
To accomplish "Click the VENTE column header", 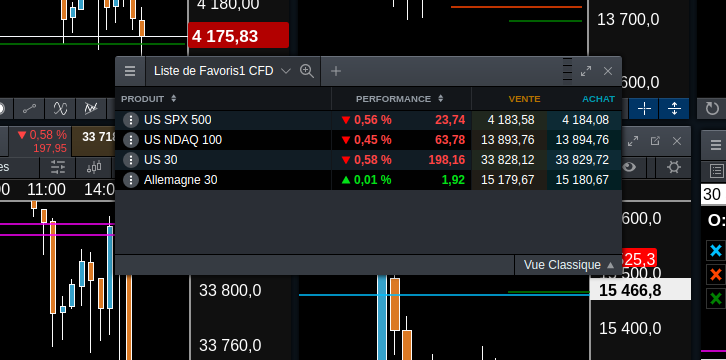I will [x=524, y=99].
